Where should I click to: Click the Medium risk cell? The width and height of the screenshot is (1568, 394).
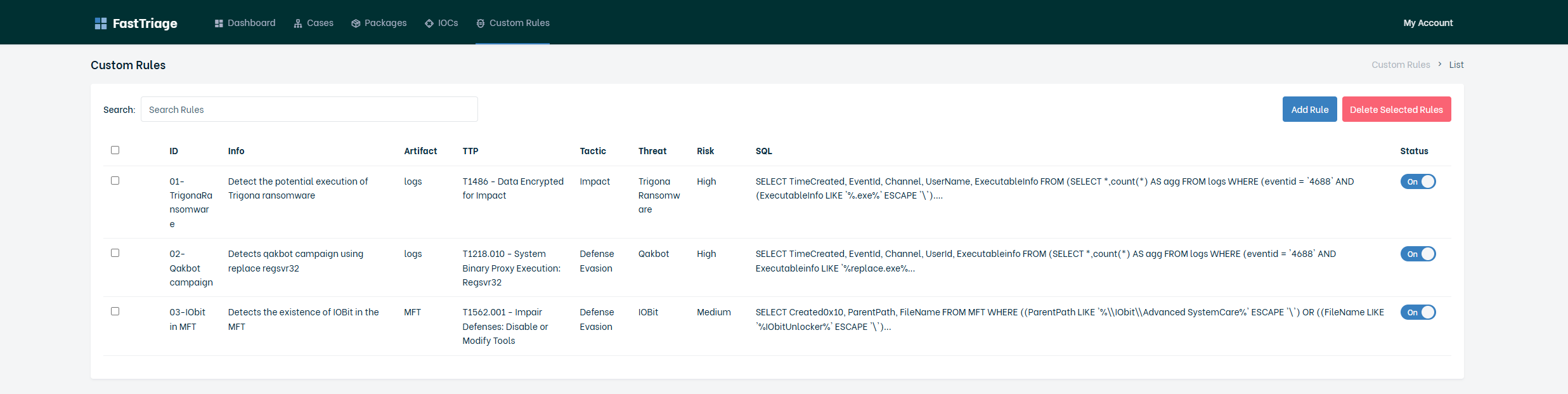(x=714, y=312)
